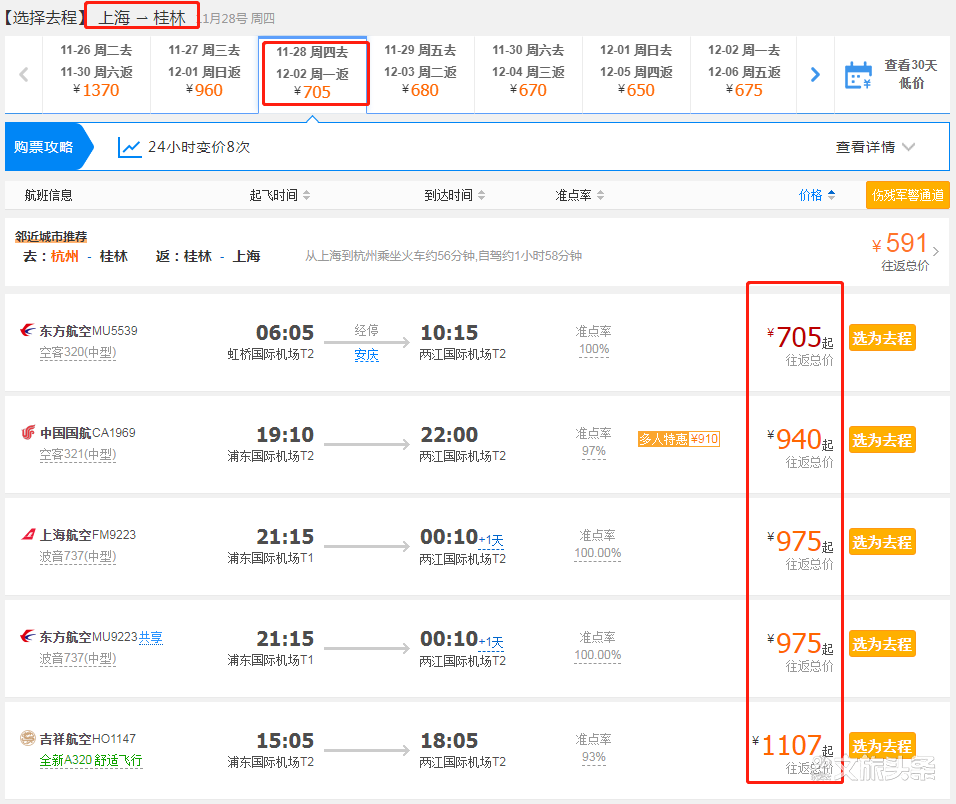The width and height of the screenshot is (956, 804).
Task: Open nearby city recommendation arrow next to ¥591
Action: [x=936, y=251]
